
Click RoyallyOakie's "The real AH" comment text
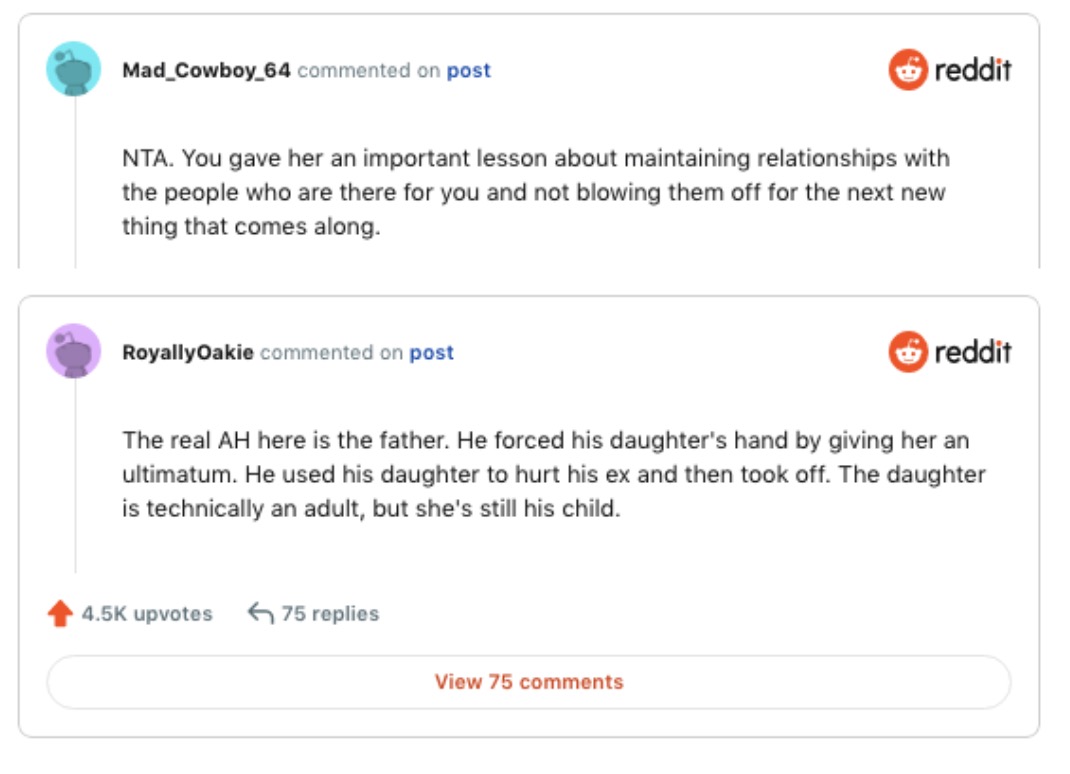[553, 474]
